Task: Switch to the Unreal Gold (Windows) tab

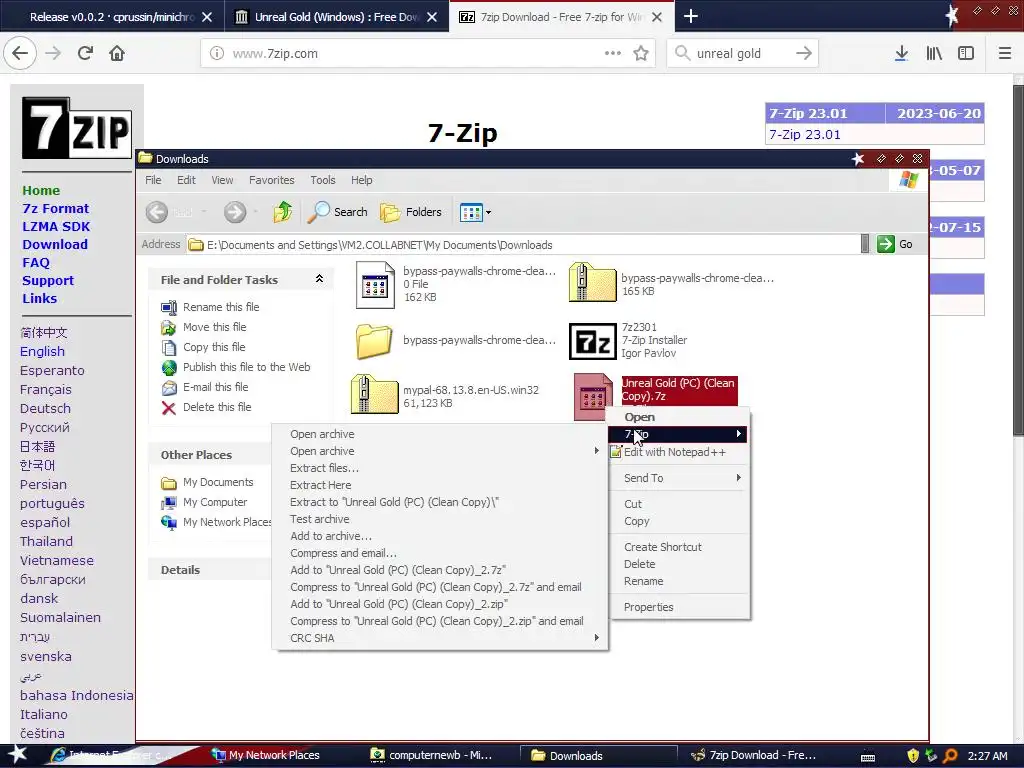Action: click(x=336, y=17)
